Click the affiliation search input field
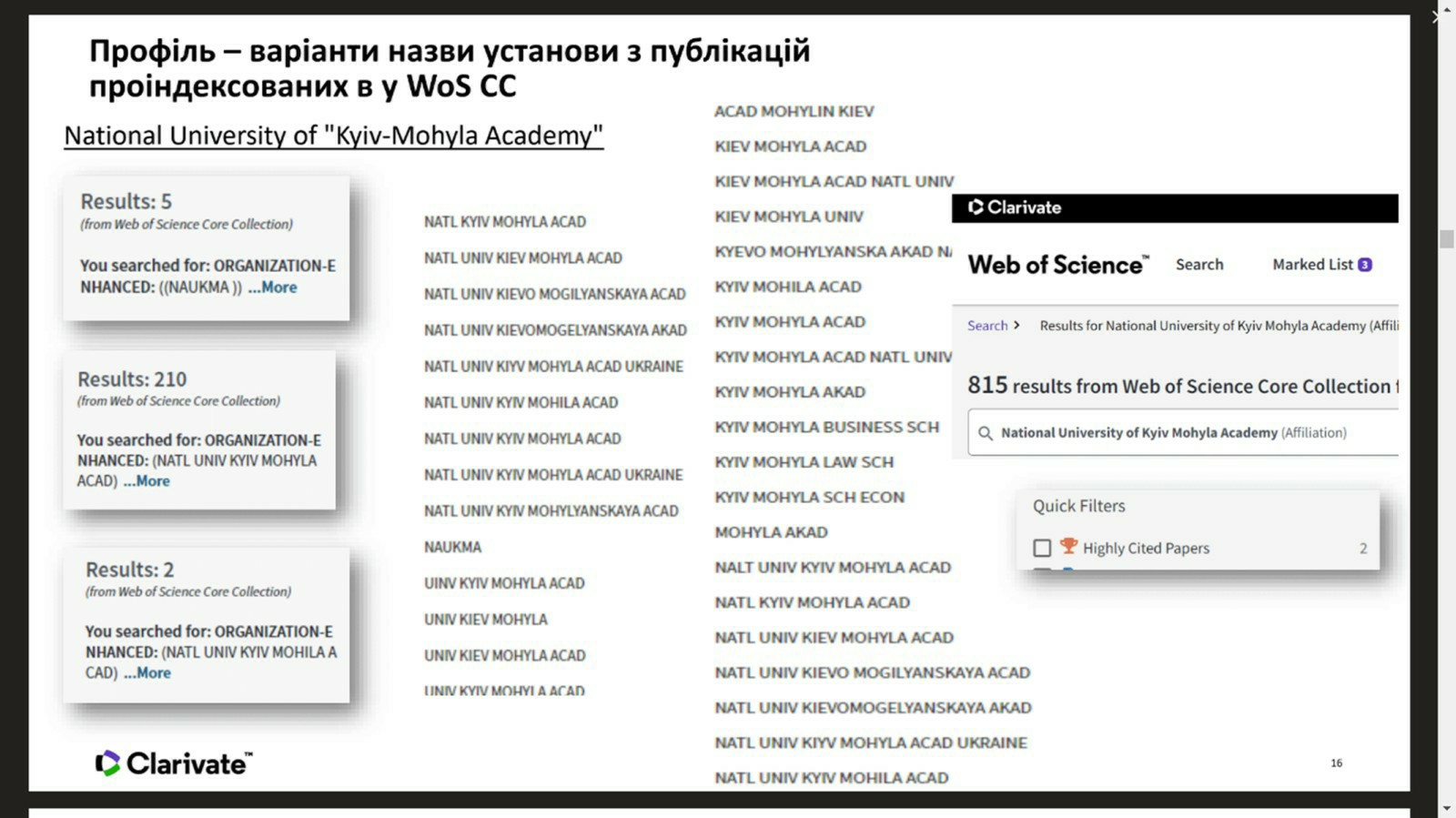1456x818 pixels. pyautogui.click(x=1183, y=433)
